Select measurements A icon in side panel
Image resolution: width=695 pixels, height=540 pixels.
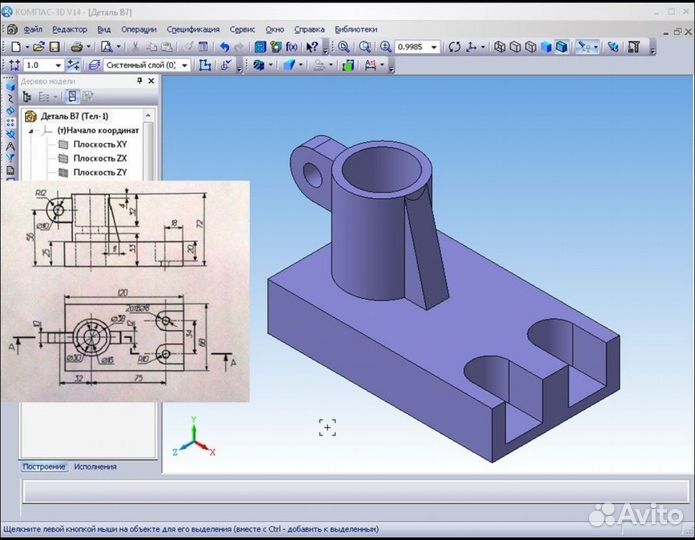pyautogui.click(x=11, y=146)
